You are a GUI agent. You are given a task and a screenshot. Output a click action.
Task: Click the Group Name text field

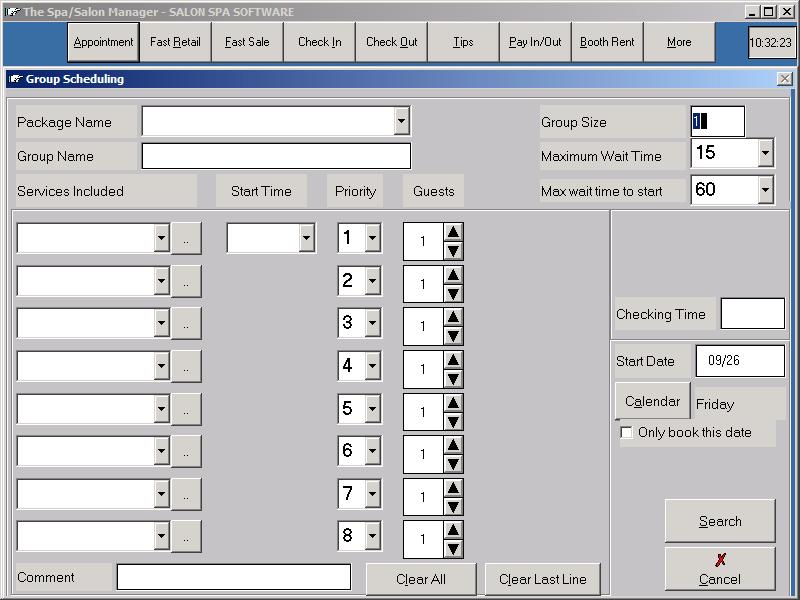[x=276, y=157]
